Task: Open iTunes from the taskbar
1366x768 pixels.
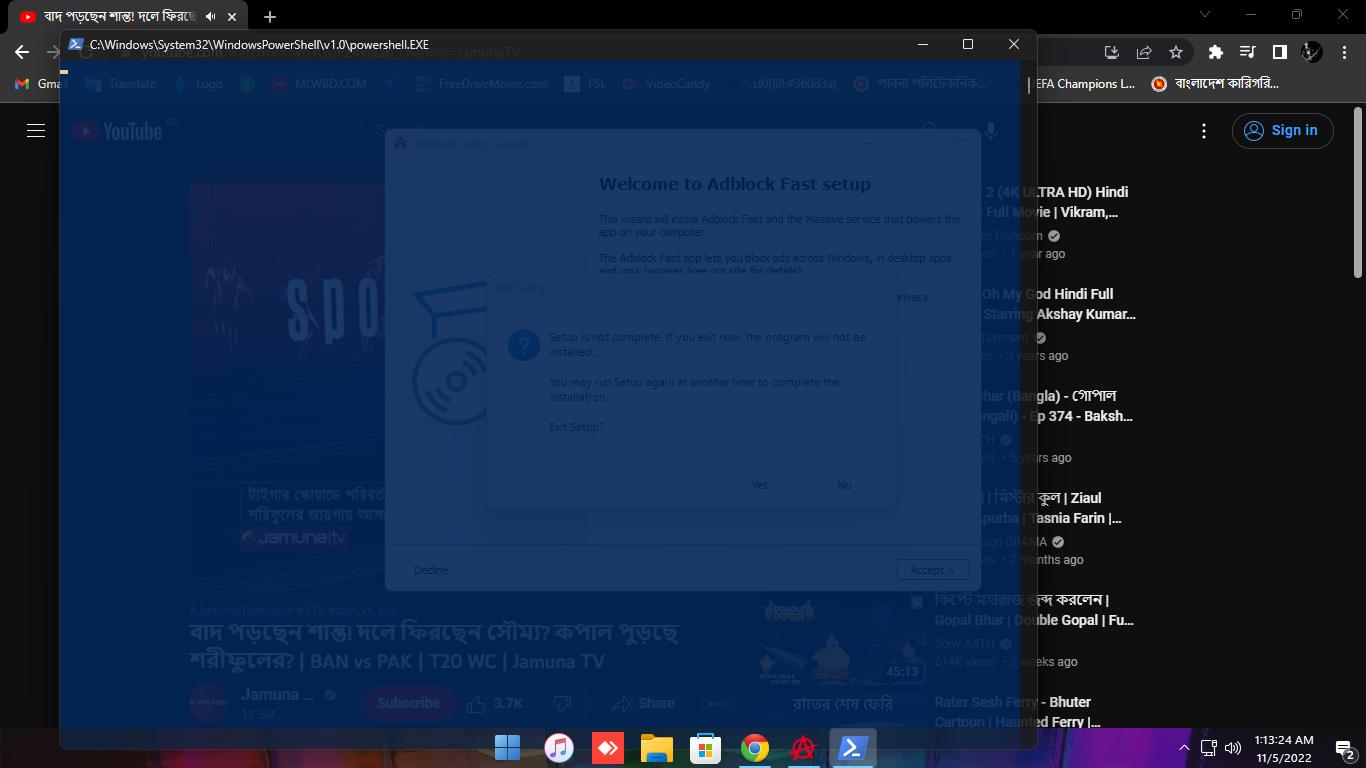Action: (x=558, y=748)
